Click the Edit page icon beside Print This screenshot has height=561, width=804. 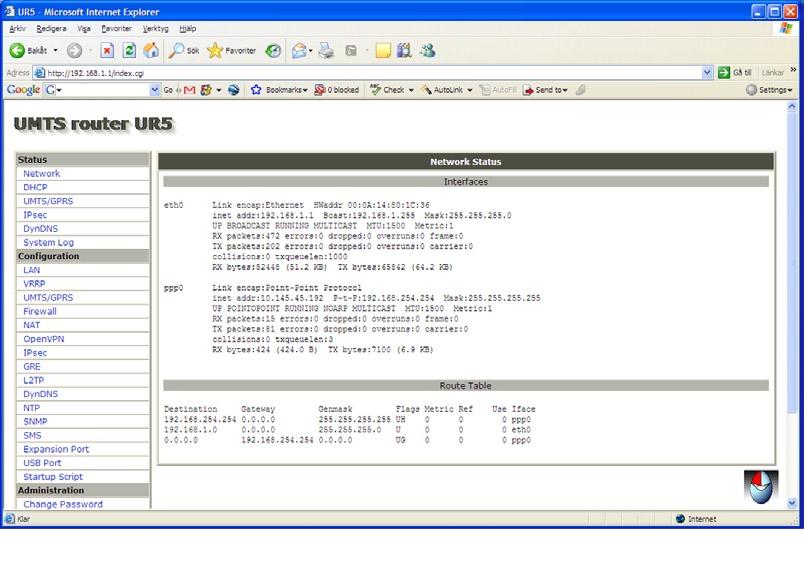tap(351, 50)
